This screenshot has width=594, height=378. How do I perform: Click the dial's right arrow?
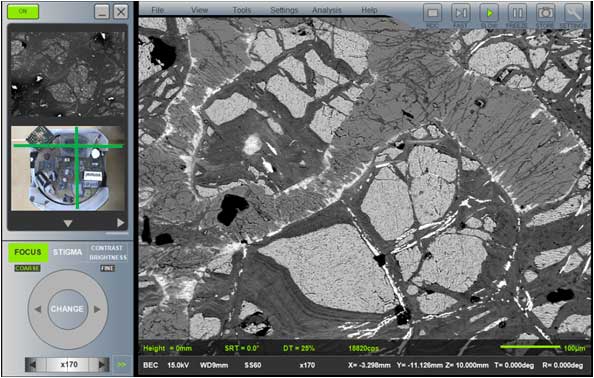97,309
